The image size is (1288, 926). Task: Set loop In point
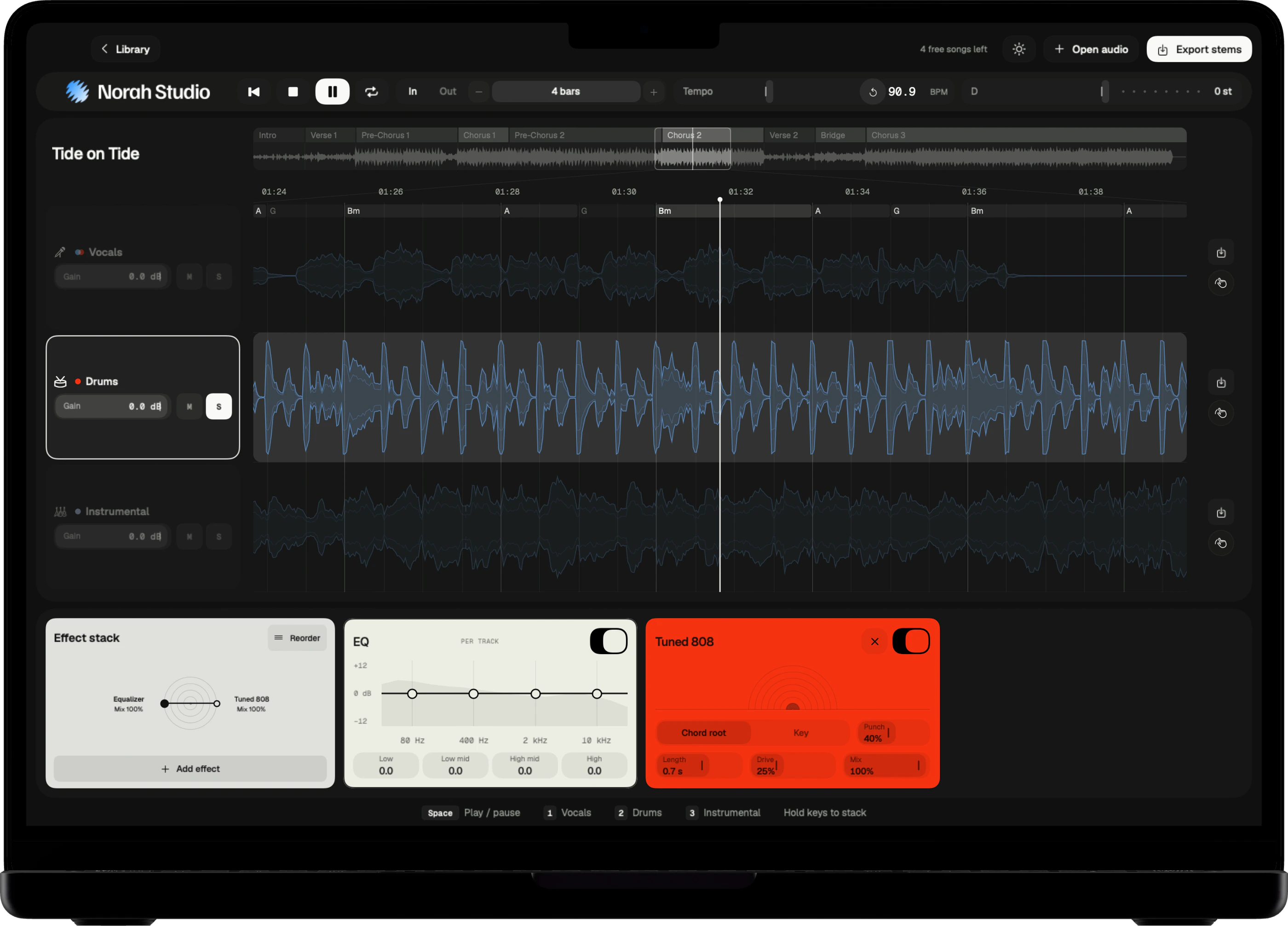tap(413, 92)
